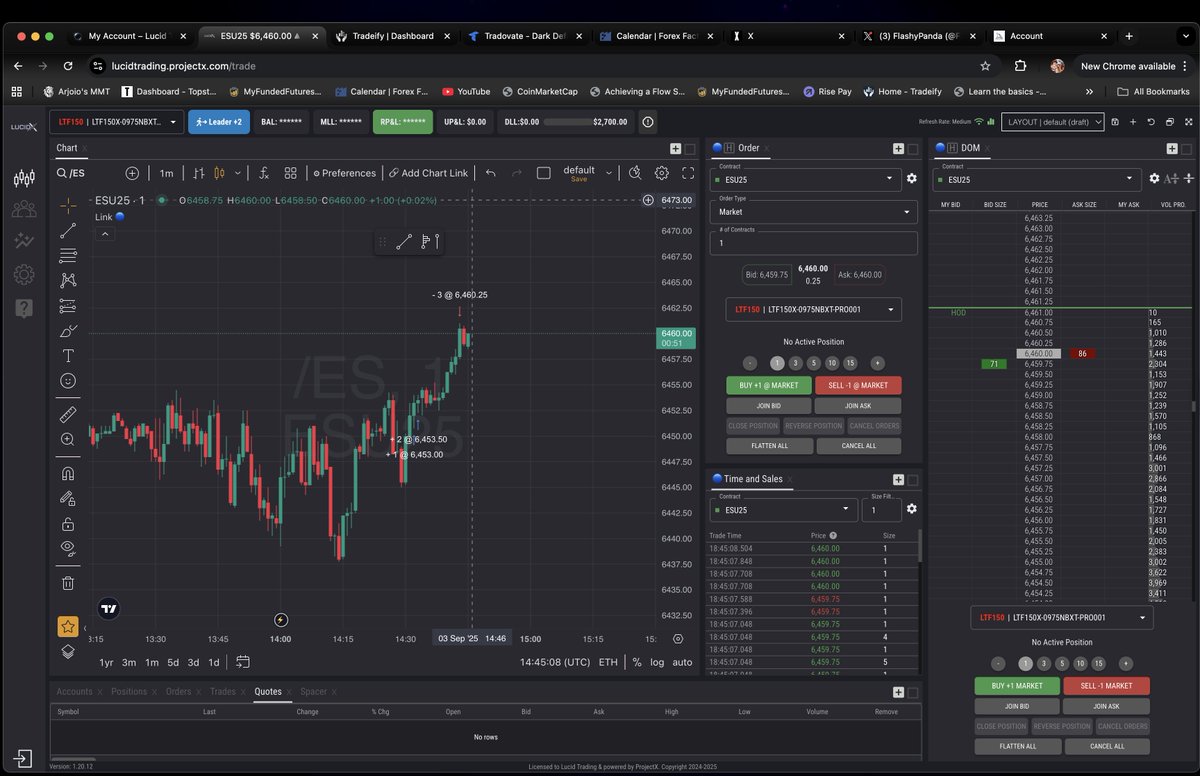The height and width of the screenshot is (776, 1200).
Task: Toggle the H button on Order panel
Action: (729, 148)
